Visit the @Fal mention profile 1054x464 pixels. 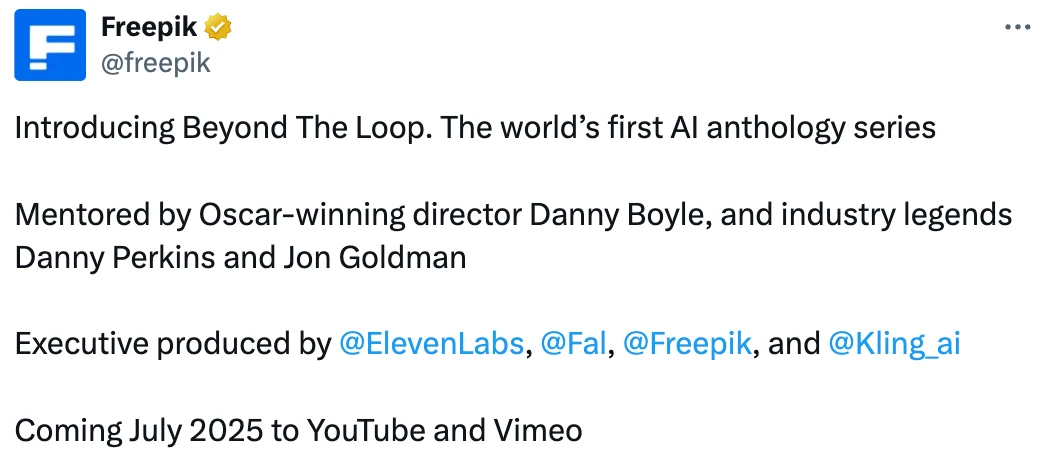coord(573,344)
